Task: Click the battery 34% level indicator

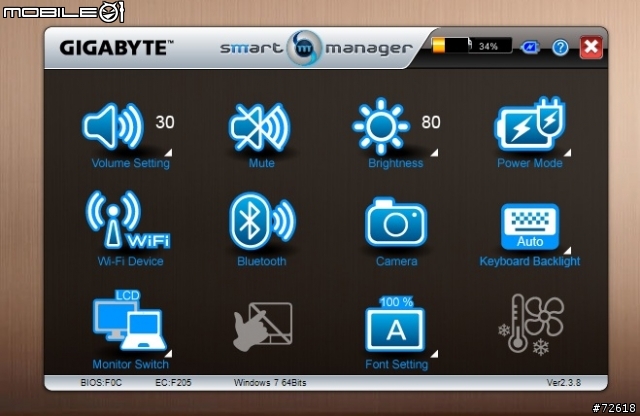Action: point(471,45)
